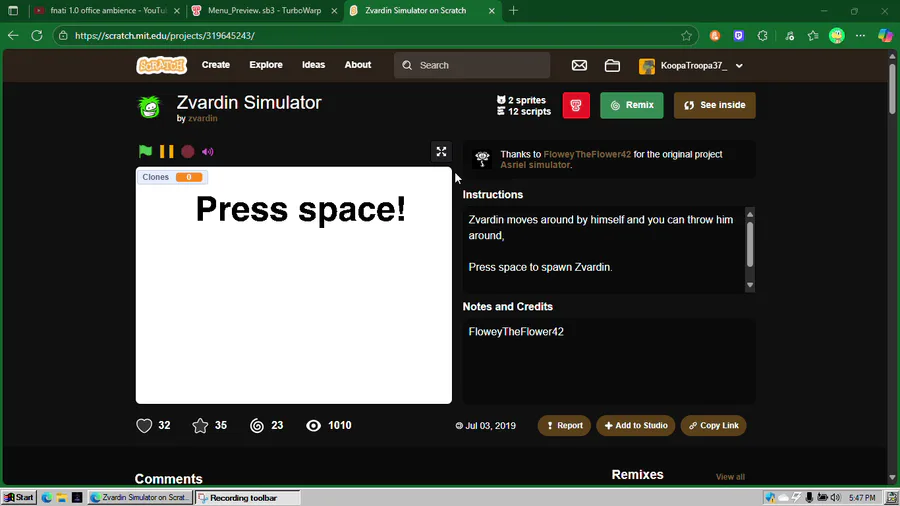Add this page to favorites star
This screenshot has height=506, width=900.
click(x=686, y=36)
